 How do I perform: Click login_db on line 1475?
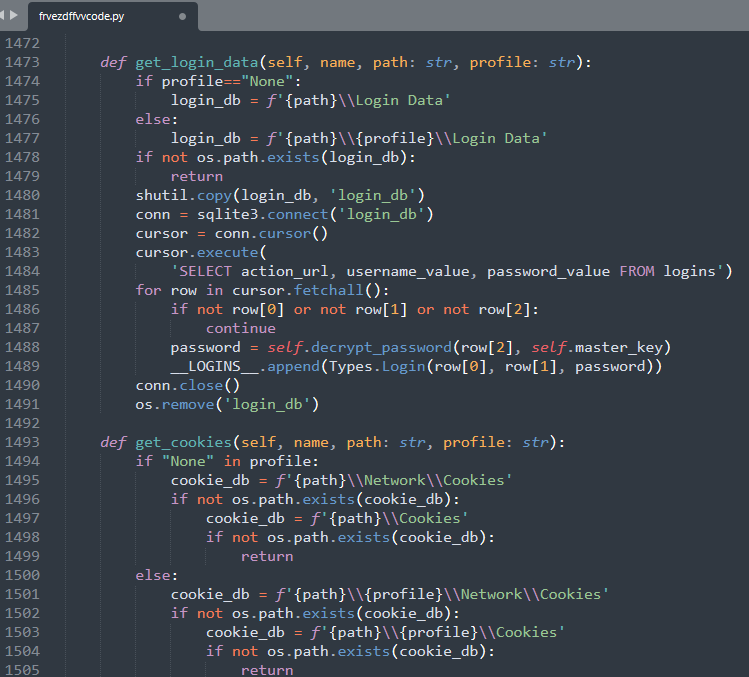(x=206, y=101)
